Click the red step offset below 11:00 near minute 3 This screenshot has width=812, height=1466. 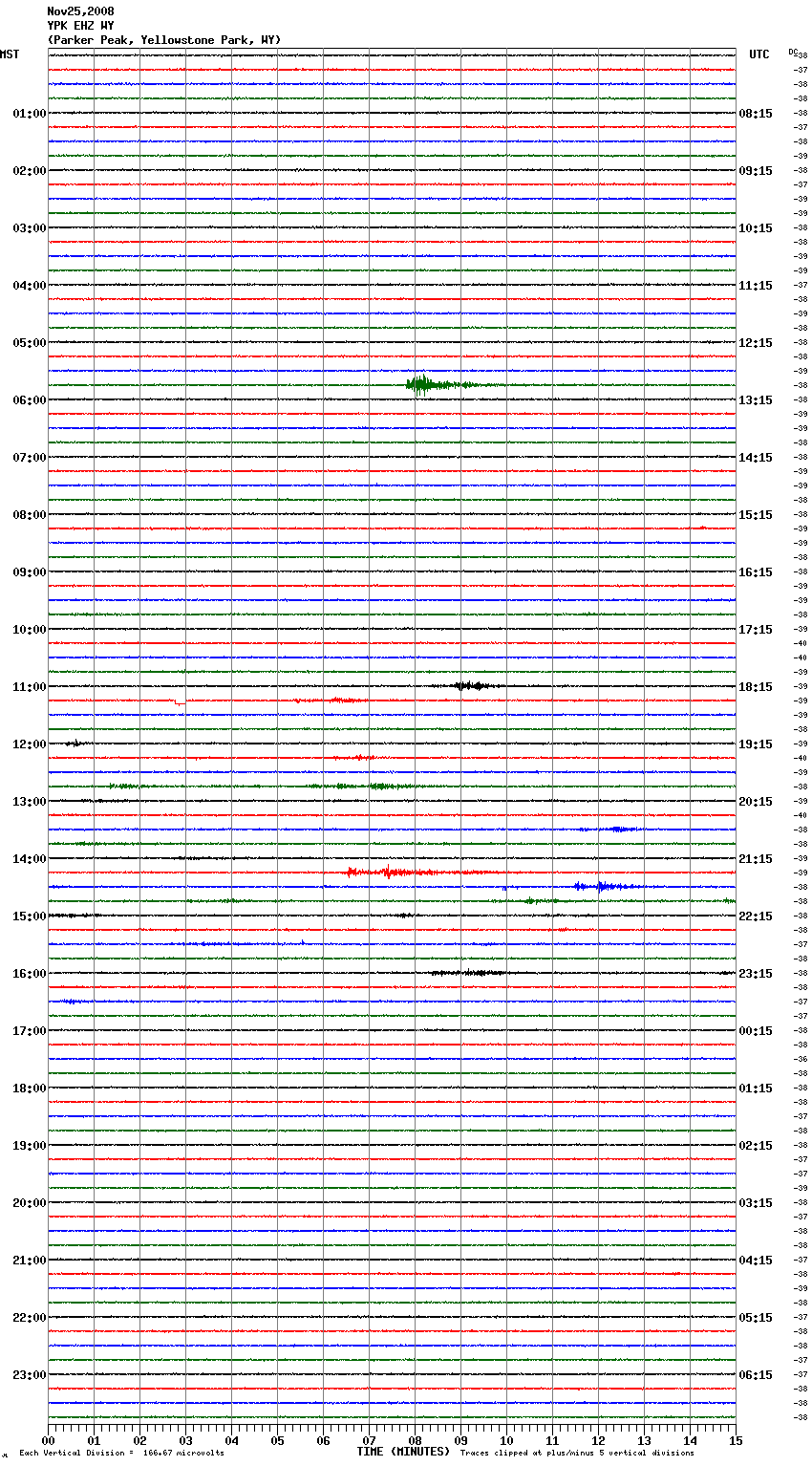180,702
